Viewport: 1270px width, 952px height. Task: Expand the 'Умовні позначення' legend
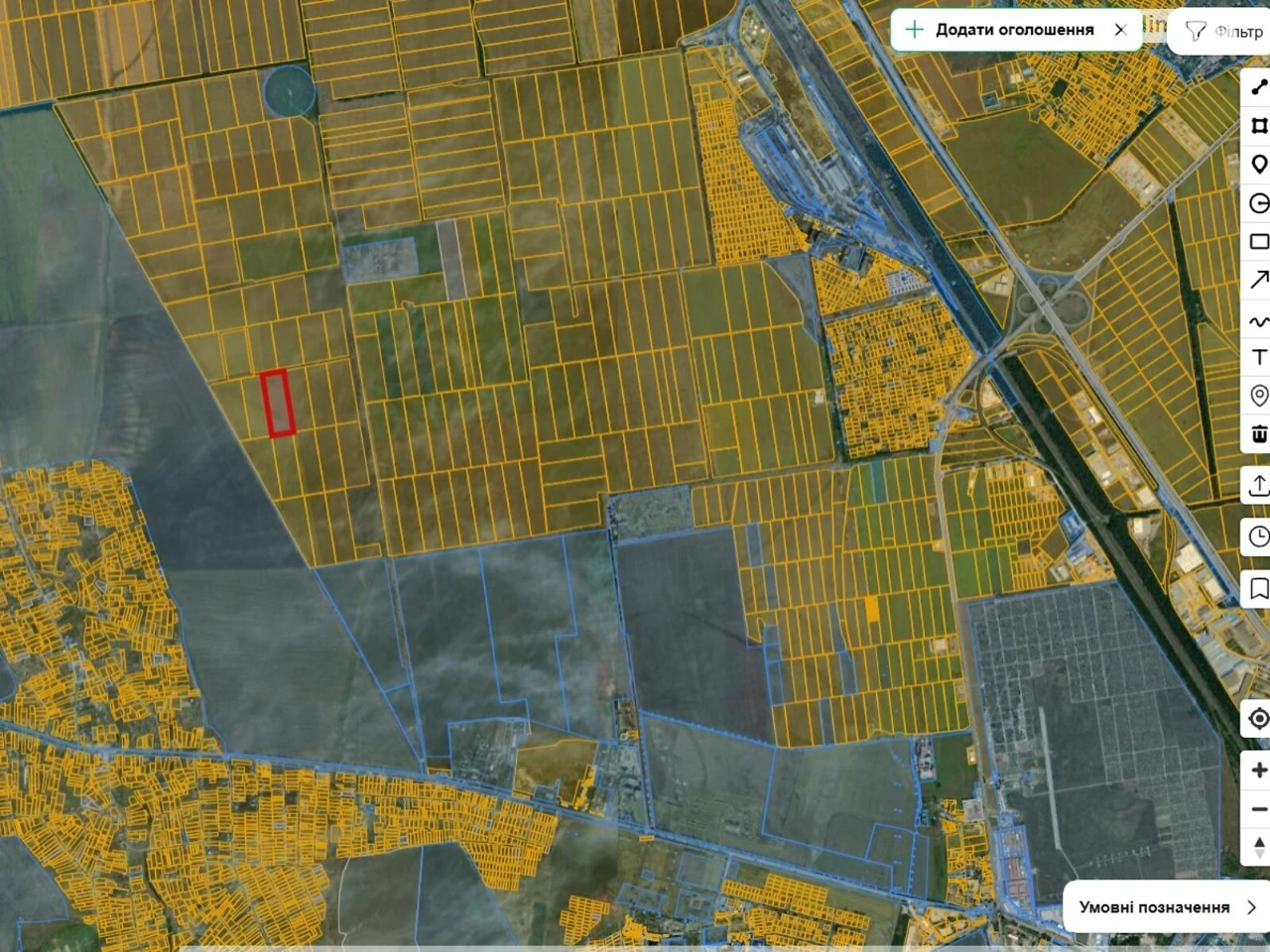coord(1166,907)
